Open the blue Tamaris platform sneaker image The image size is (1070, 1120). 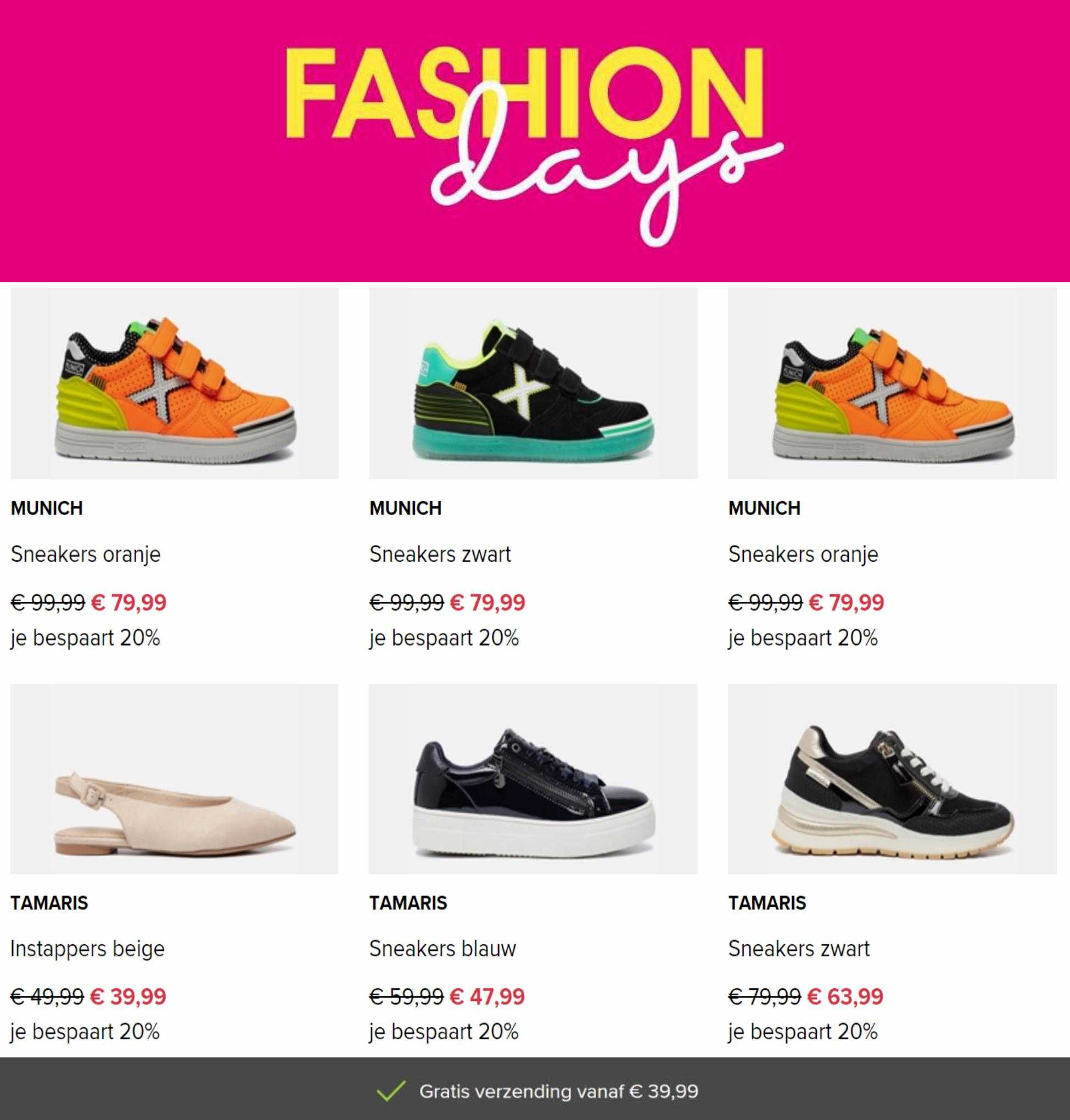click(533, 779)
